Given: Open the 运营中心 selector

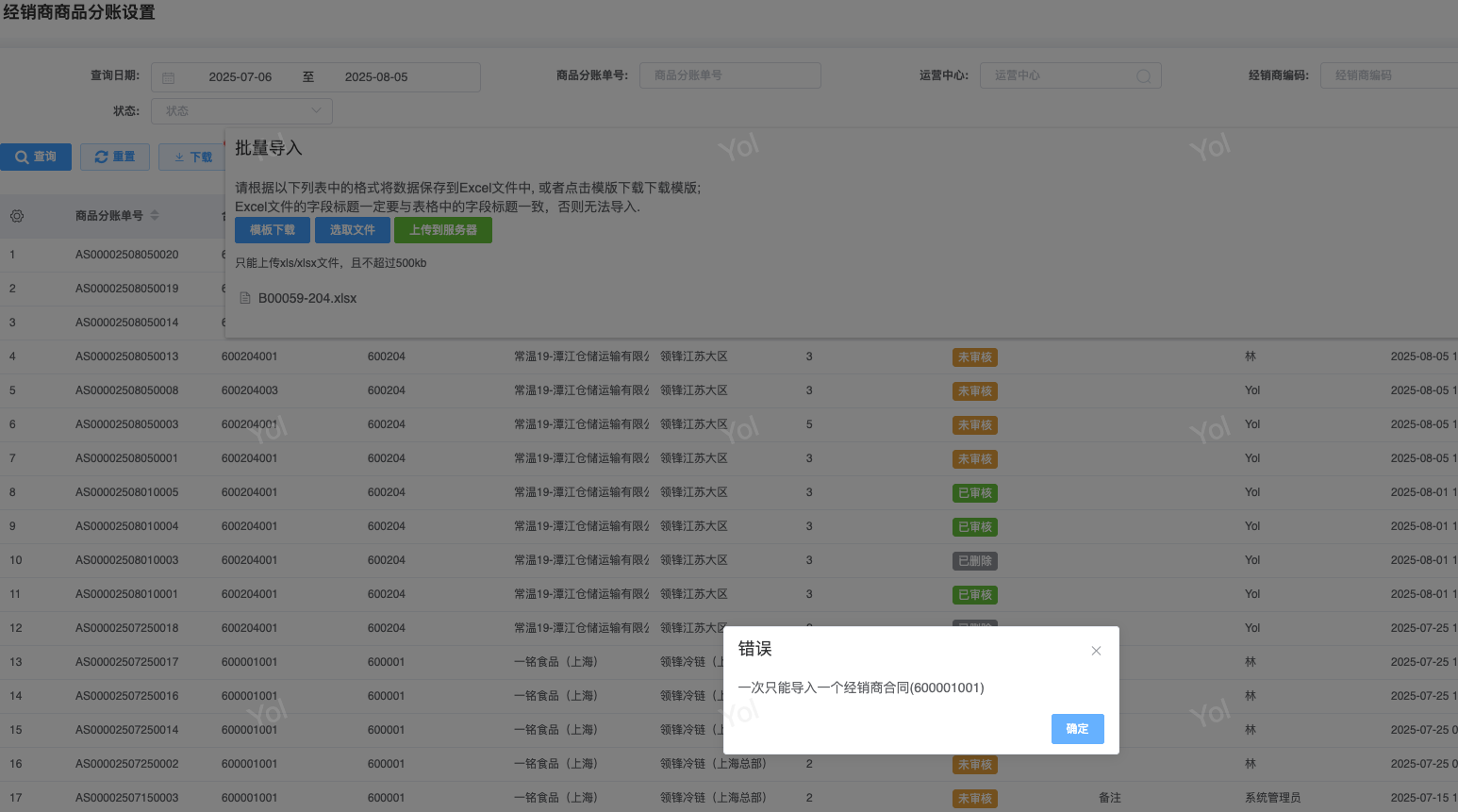Looking at the screenshot, I should (x=1060, y=75).
